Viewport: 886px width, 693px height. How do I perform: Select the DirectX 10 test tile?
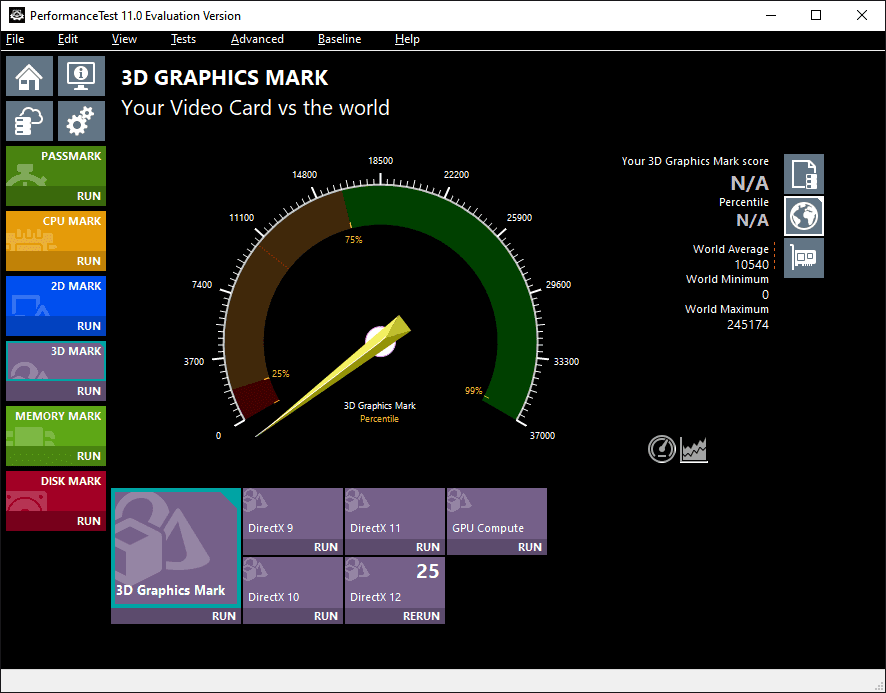[293, 583]
